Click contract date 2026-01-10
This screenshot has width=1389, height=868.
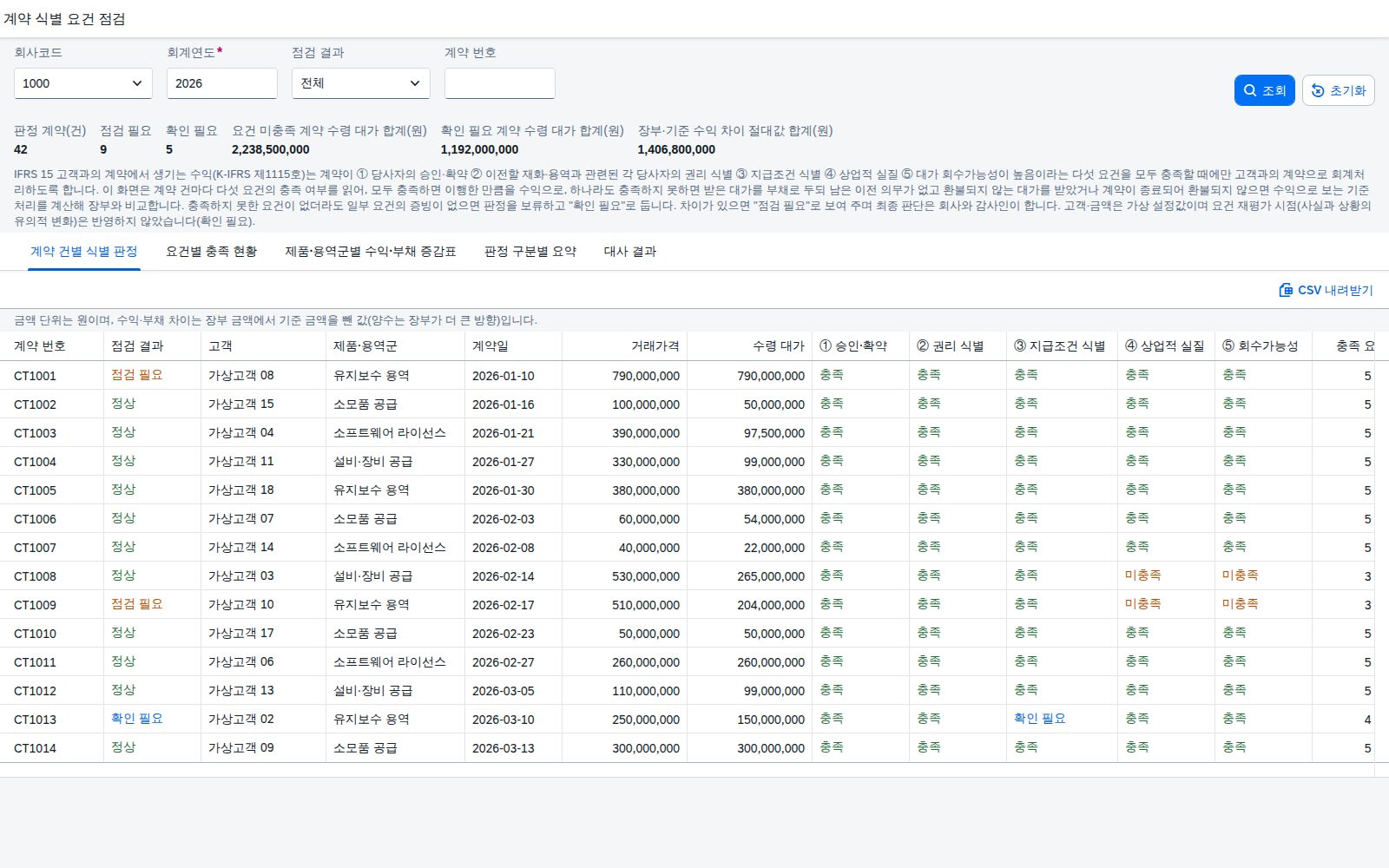[504, 376]
